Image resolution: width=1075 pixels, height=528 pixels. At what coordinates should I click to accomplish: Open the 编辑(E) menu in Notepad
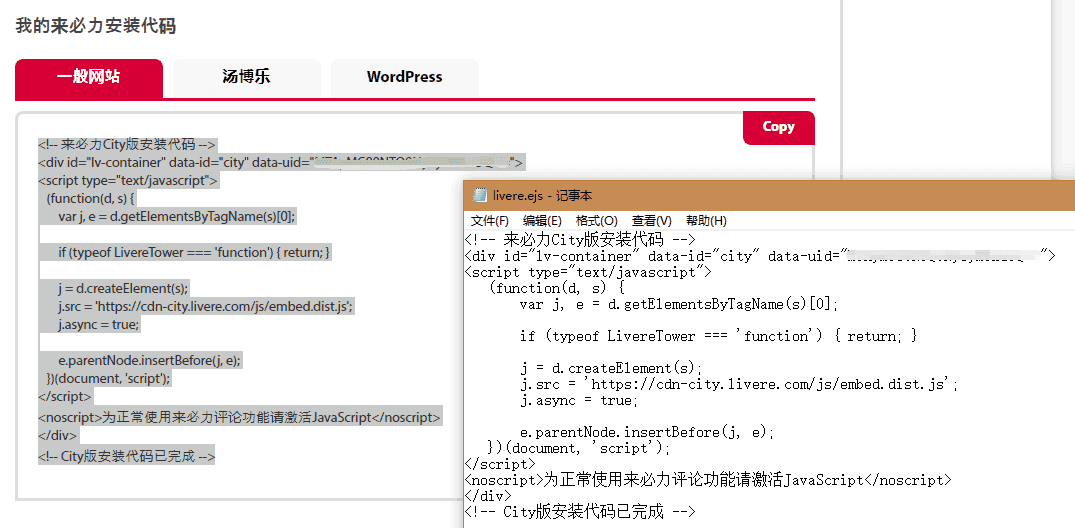[542, 221]
